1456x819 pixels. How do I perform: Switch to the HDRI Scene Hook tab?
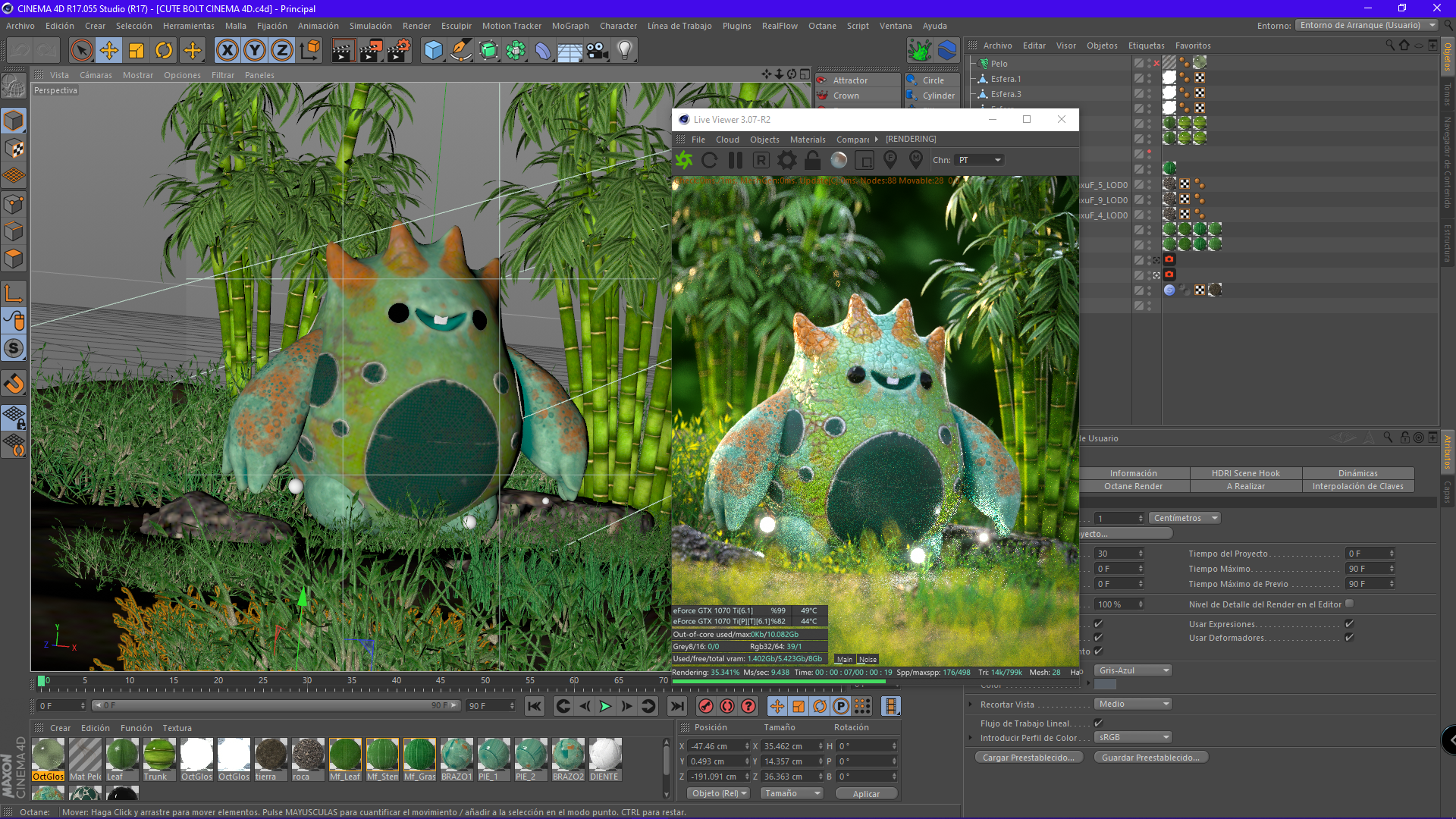click(1245, 473)
